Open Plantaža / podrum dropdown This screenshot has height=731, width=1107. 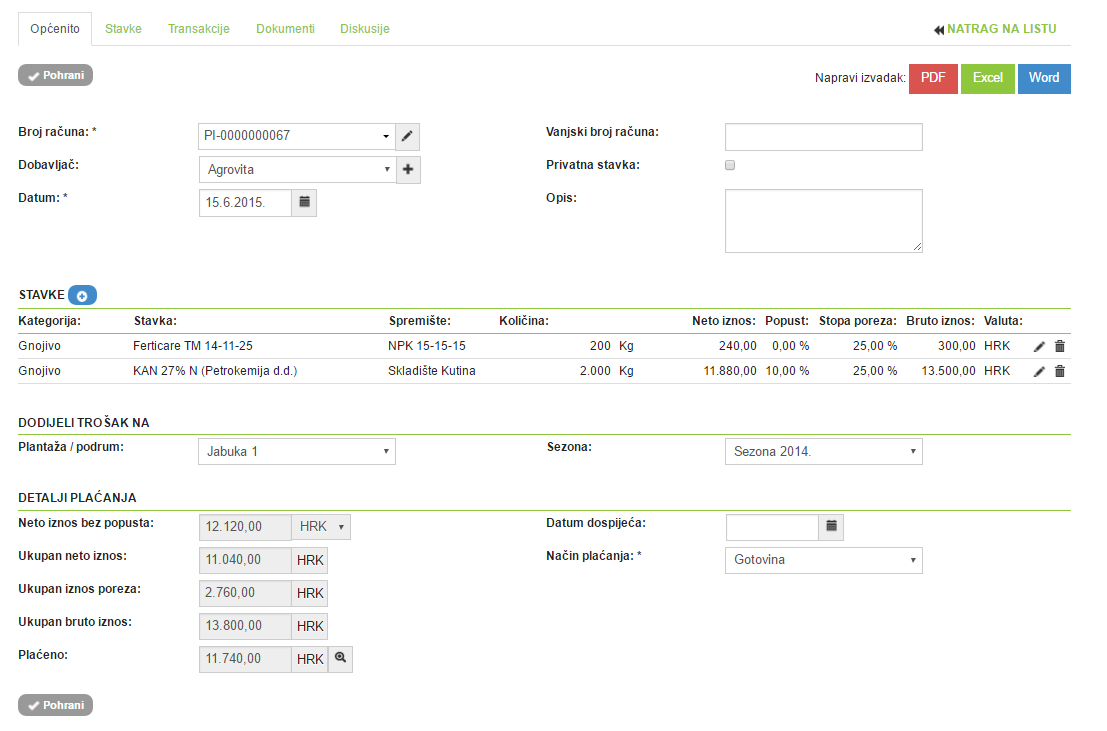[x=297, y=452]
